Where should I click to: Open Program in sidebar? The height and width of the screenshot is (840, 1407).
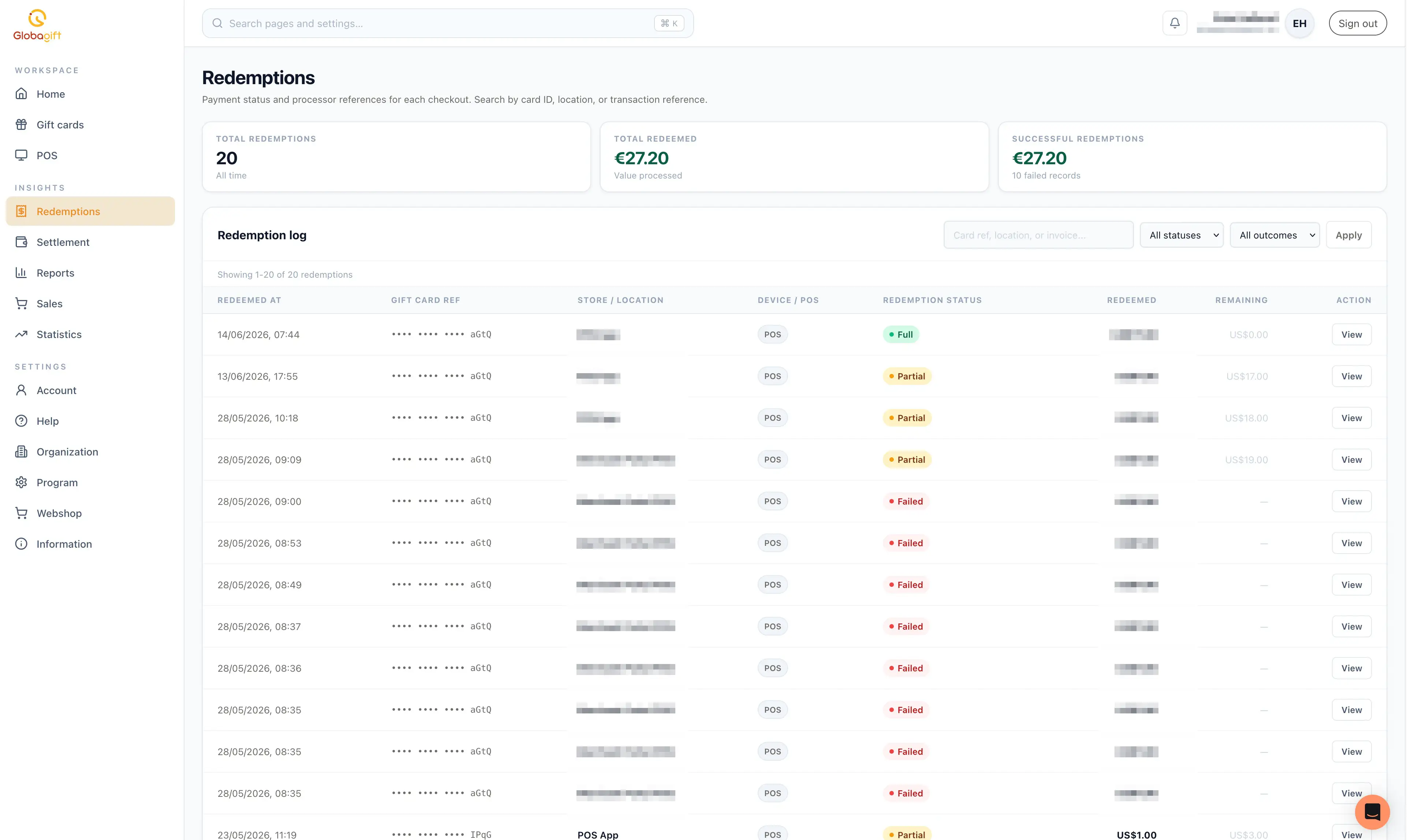[91, 483]
